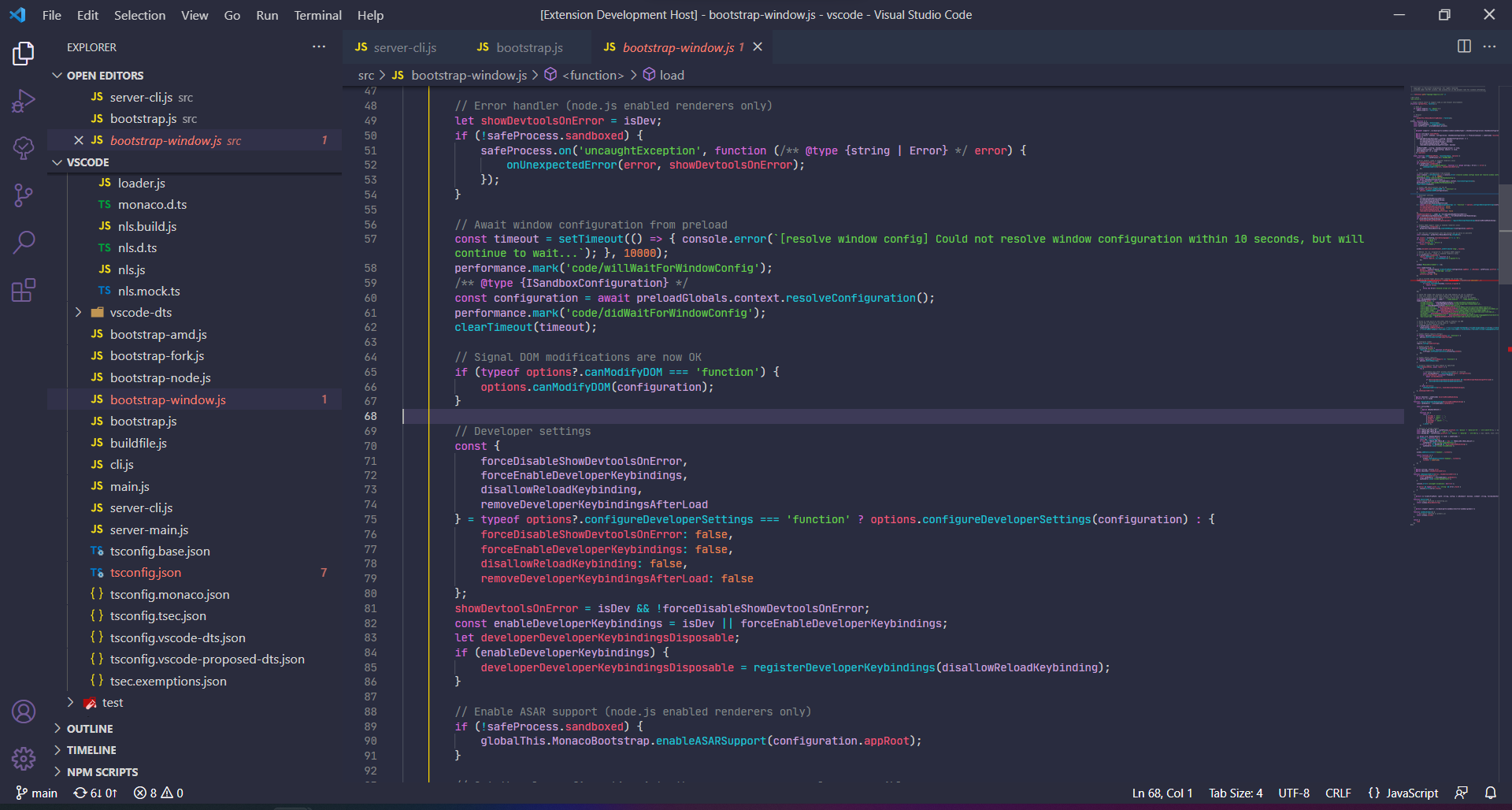
Task: Open bootstrap-amd.js in the explorer
Action: tap(195, 335)
